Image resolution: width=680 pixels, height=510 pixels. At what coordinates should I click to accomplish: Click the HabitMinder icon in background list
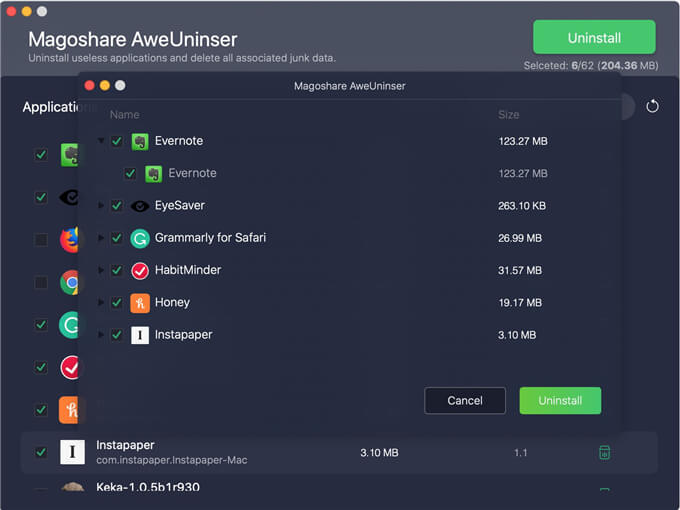[70, 367]
